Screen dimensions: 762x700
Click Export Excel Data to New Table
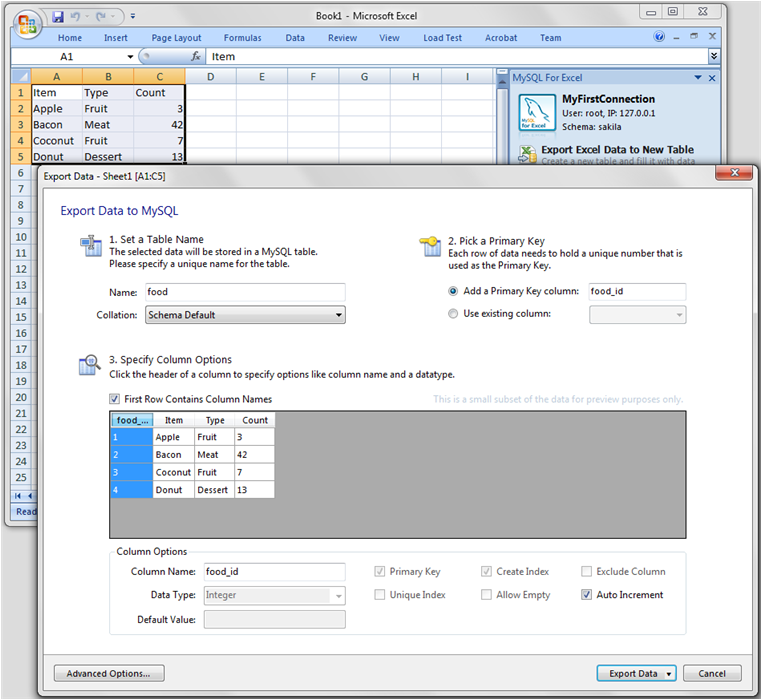tap(617, 150)
